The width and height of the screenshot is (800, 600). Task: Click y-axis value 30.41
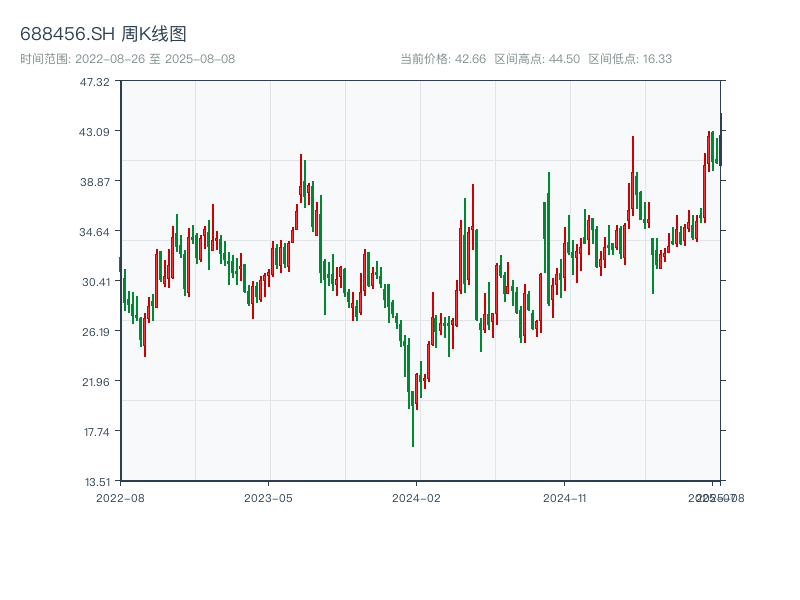click(x=95, y=282)
